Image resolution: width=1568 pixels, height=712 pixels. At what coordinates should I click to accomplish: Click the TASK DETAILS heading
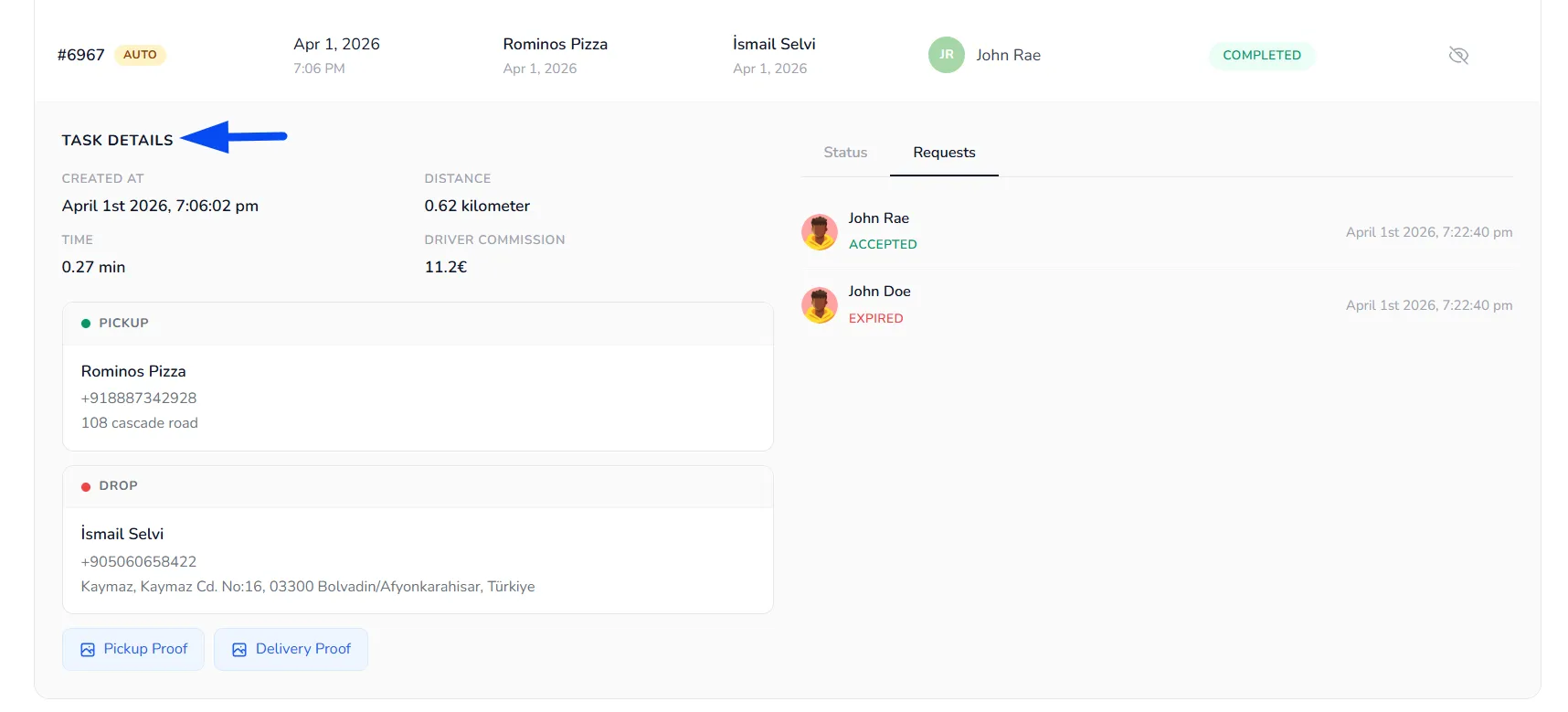pyautogui.click(x=117, y=140)
